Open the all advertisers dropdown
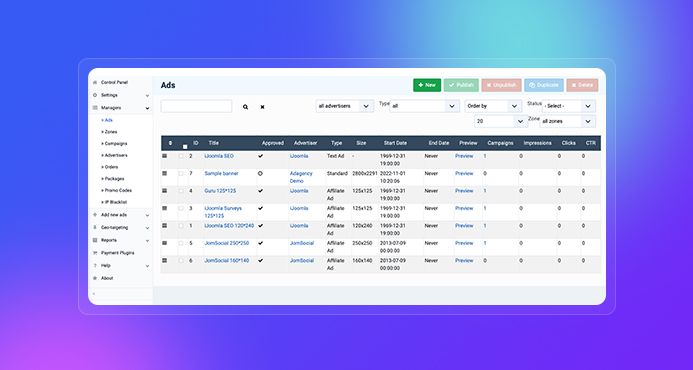This screenshot has height=370, width=693. [x=345, y=106]
